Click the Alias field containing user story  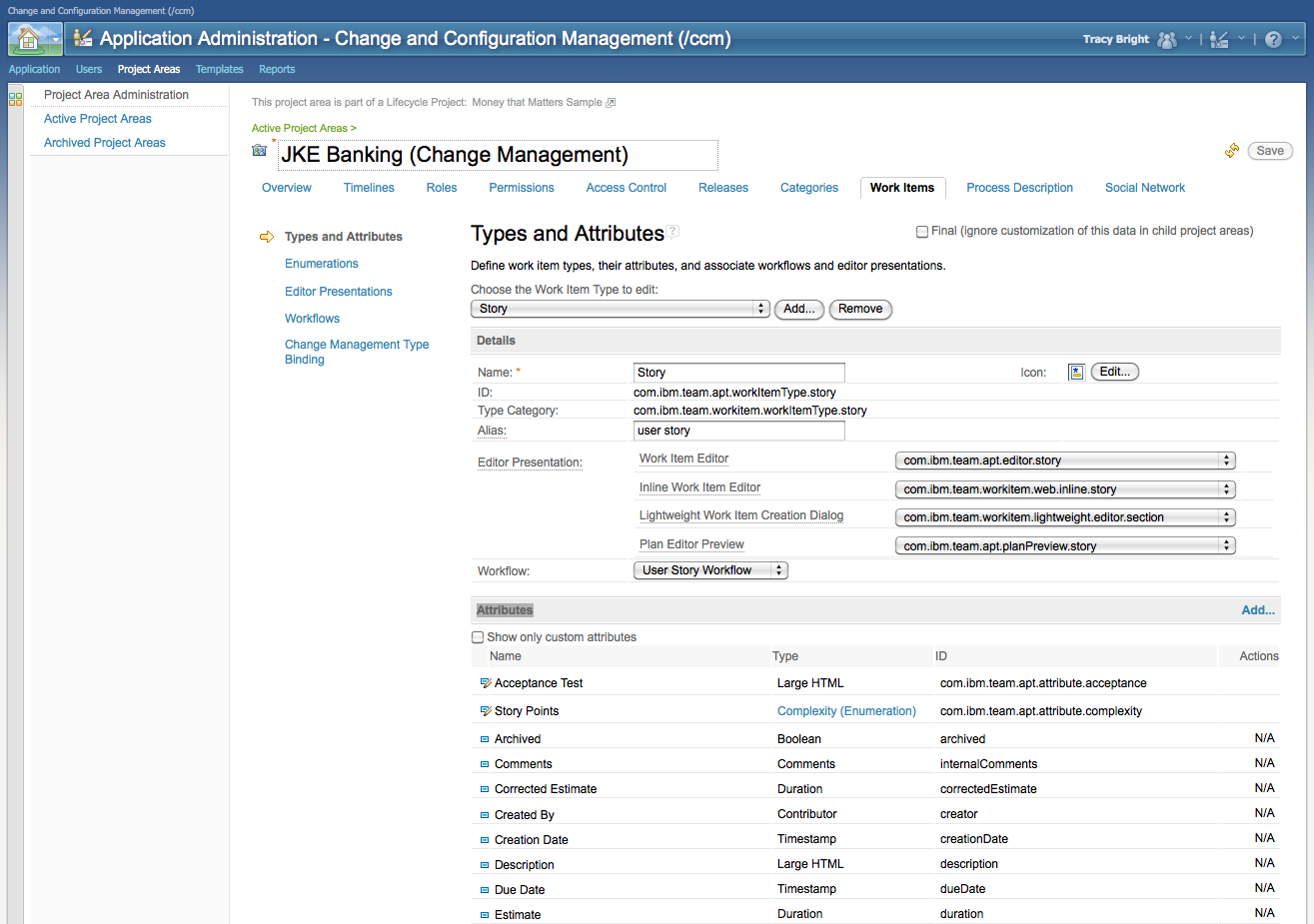point(739,431)
